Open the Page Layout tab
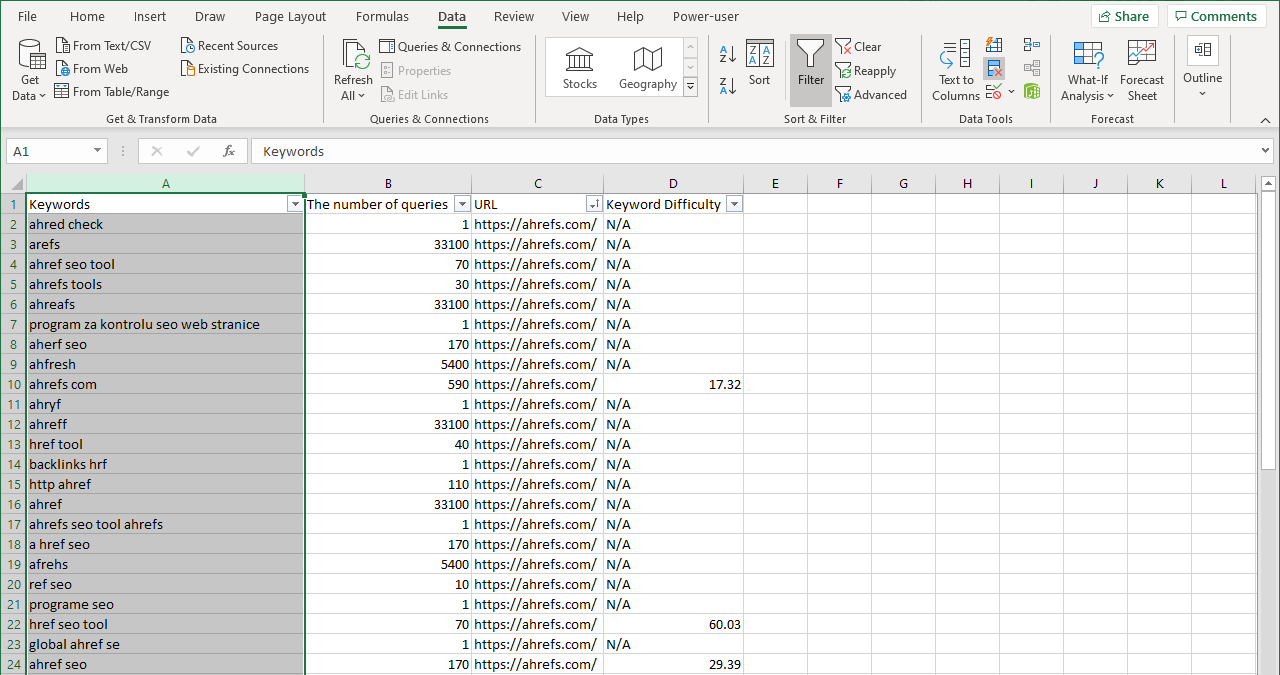Viewport: 1280px width, 675px height. (x=290, y=16)
